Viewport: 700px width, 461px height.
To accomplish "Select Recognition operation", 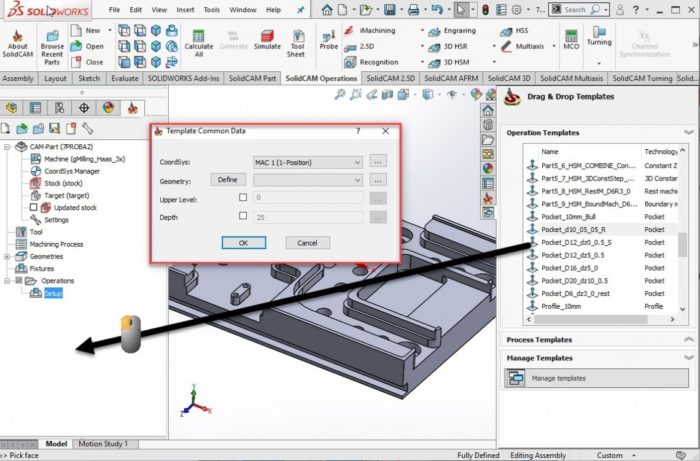I will pos(371,62).
